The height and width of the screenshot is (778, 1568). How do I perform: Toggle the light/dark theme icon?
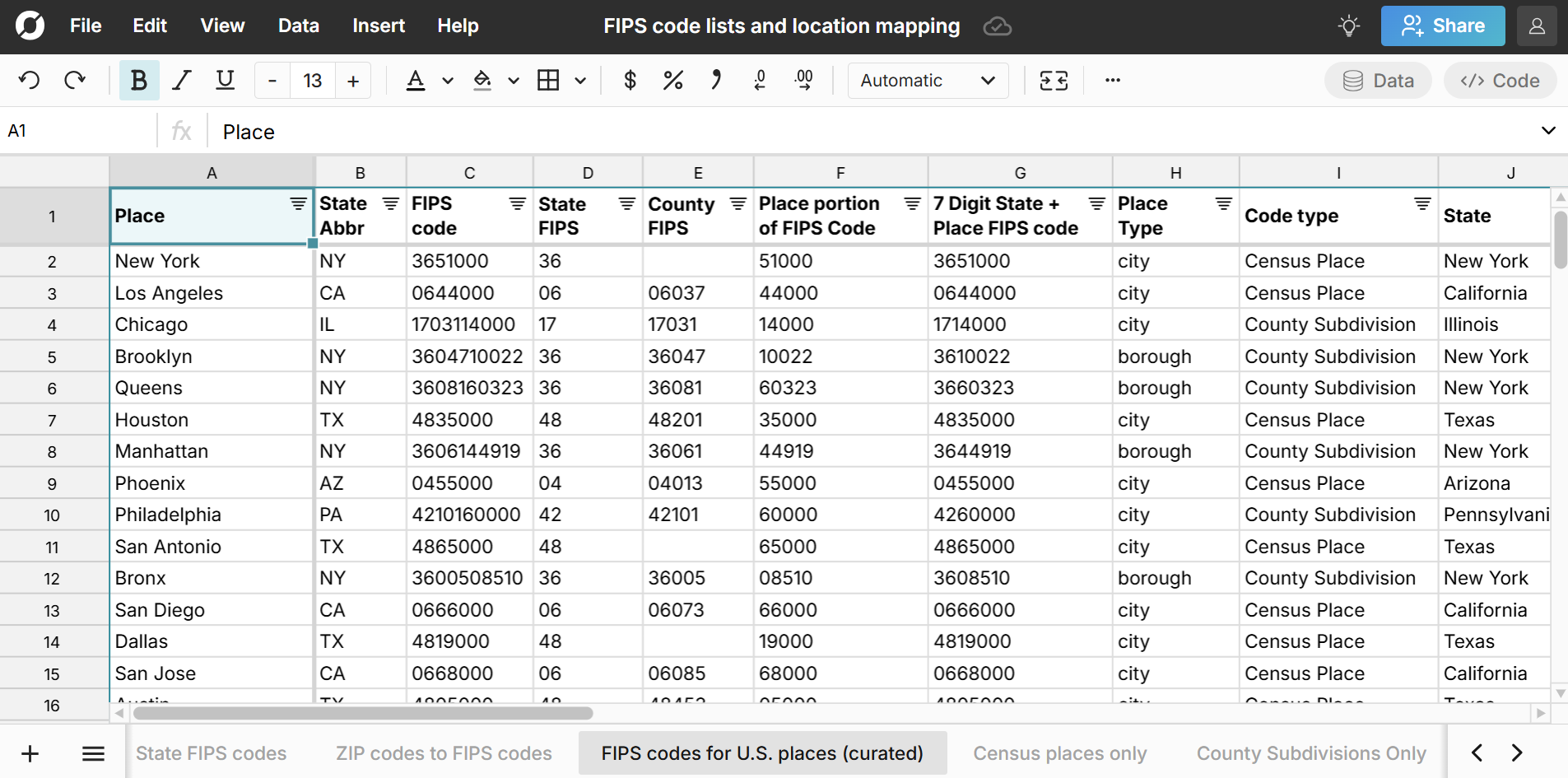coord(1348,26)
